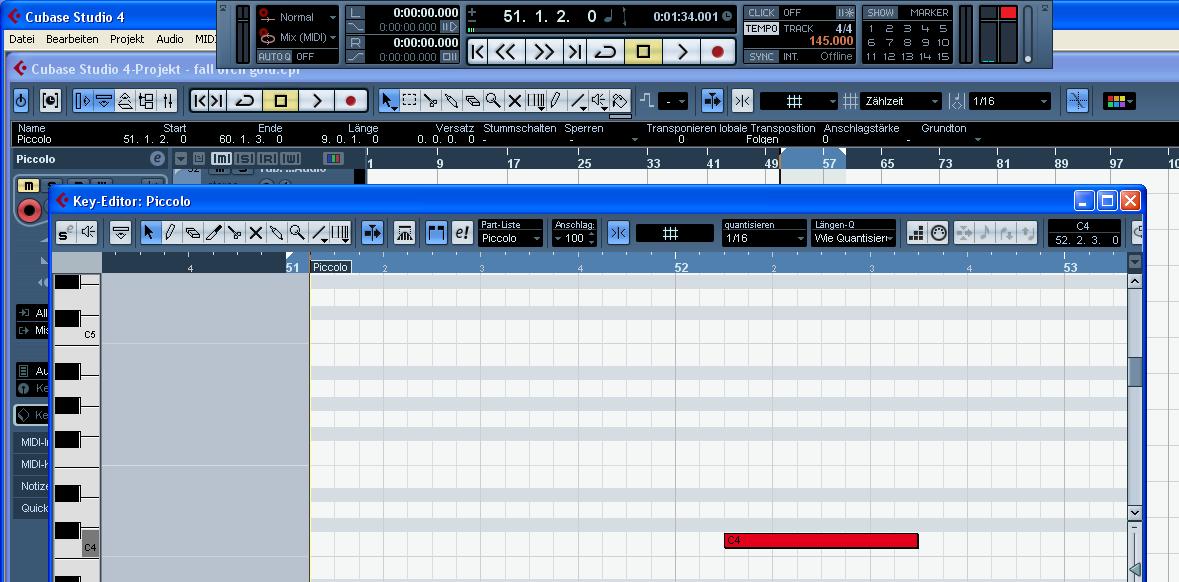The image size is (1179, 582).
Task: Toggle Autoscroll in Key-Editor toolbar
Action: [x=372, y=233]
